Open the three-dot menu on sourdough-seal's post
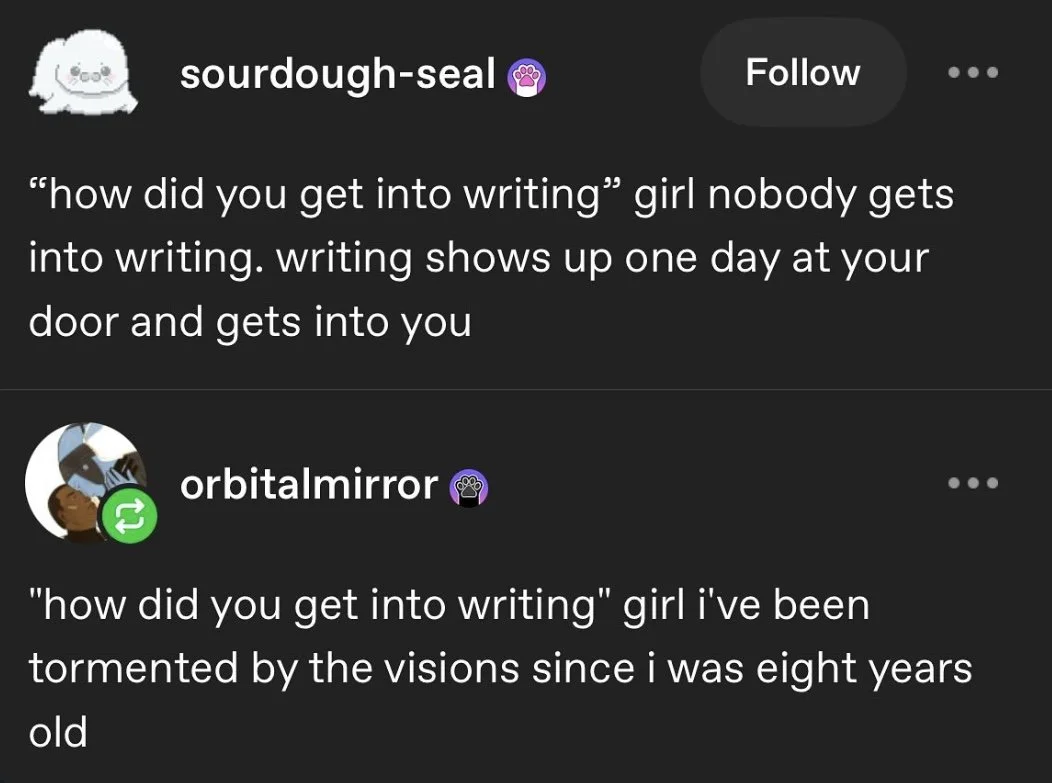The height and width of the screenshot is (783, 1052). [973, 72]
